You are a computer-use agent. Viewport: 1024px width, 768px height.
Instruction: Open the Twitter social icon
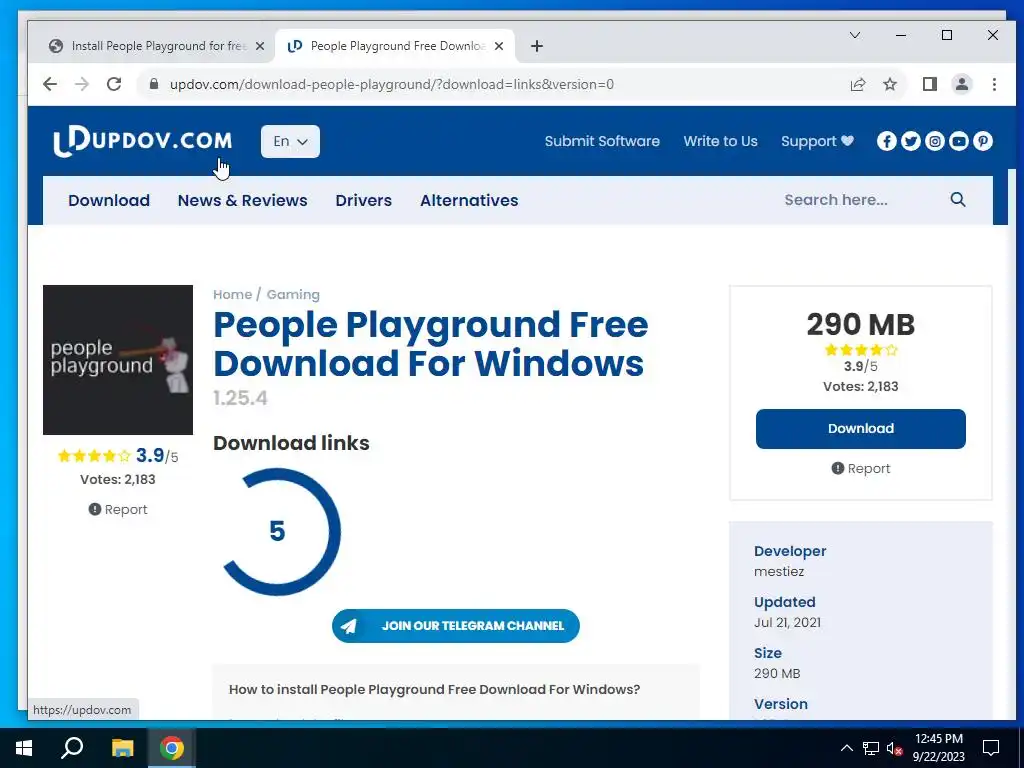[x=910, y=141]
